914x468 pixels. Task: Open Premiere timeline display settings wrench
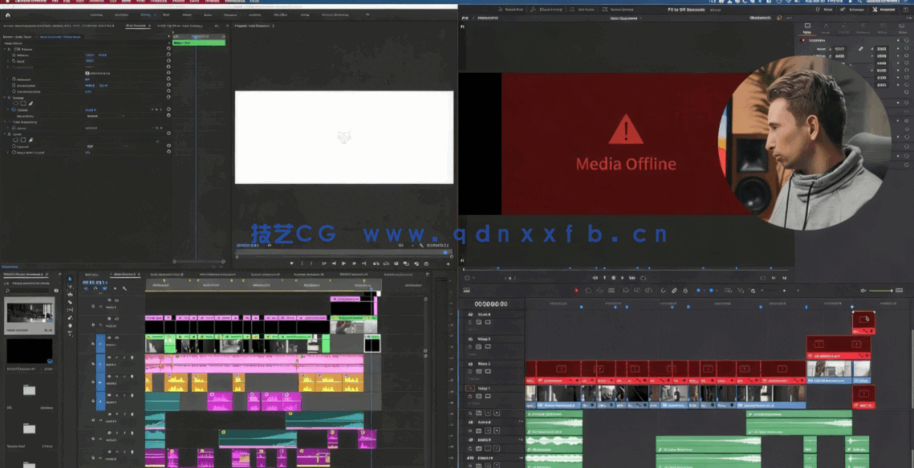tap(124, 288)
